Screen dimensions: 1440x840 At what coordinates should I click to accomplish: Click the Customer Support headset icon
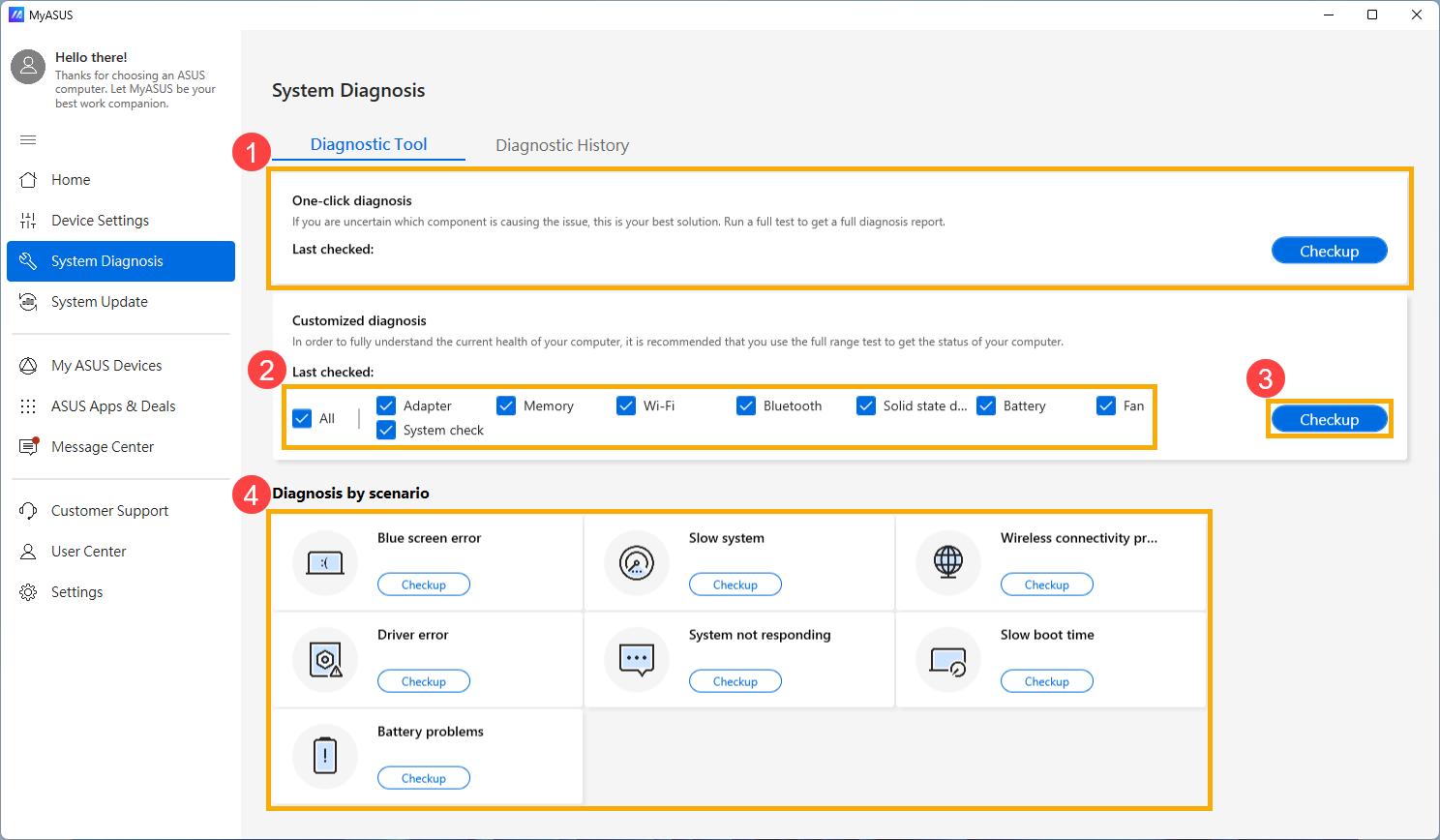pyautogui.click(x=28, y=511)
